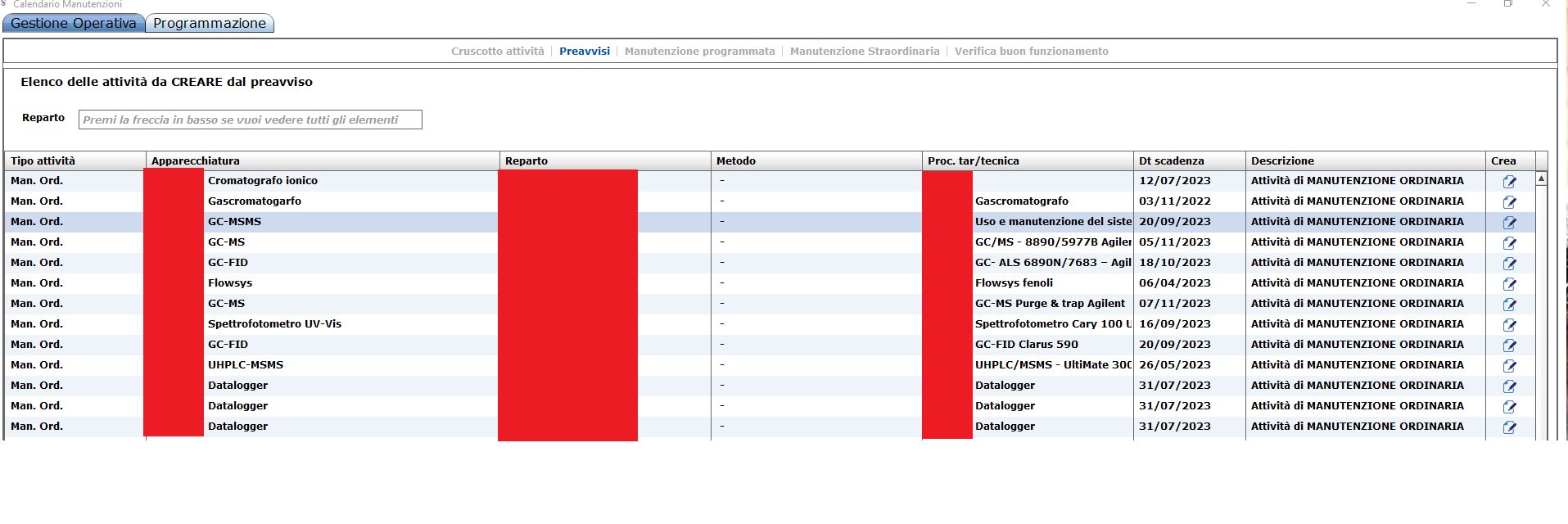Sort by Apparecchiatura column header
The height and width of the screenshot is (524, 1568).
[323, 160]
